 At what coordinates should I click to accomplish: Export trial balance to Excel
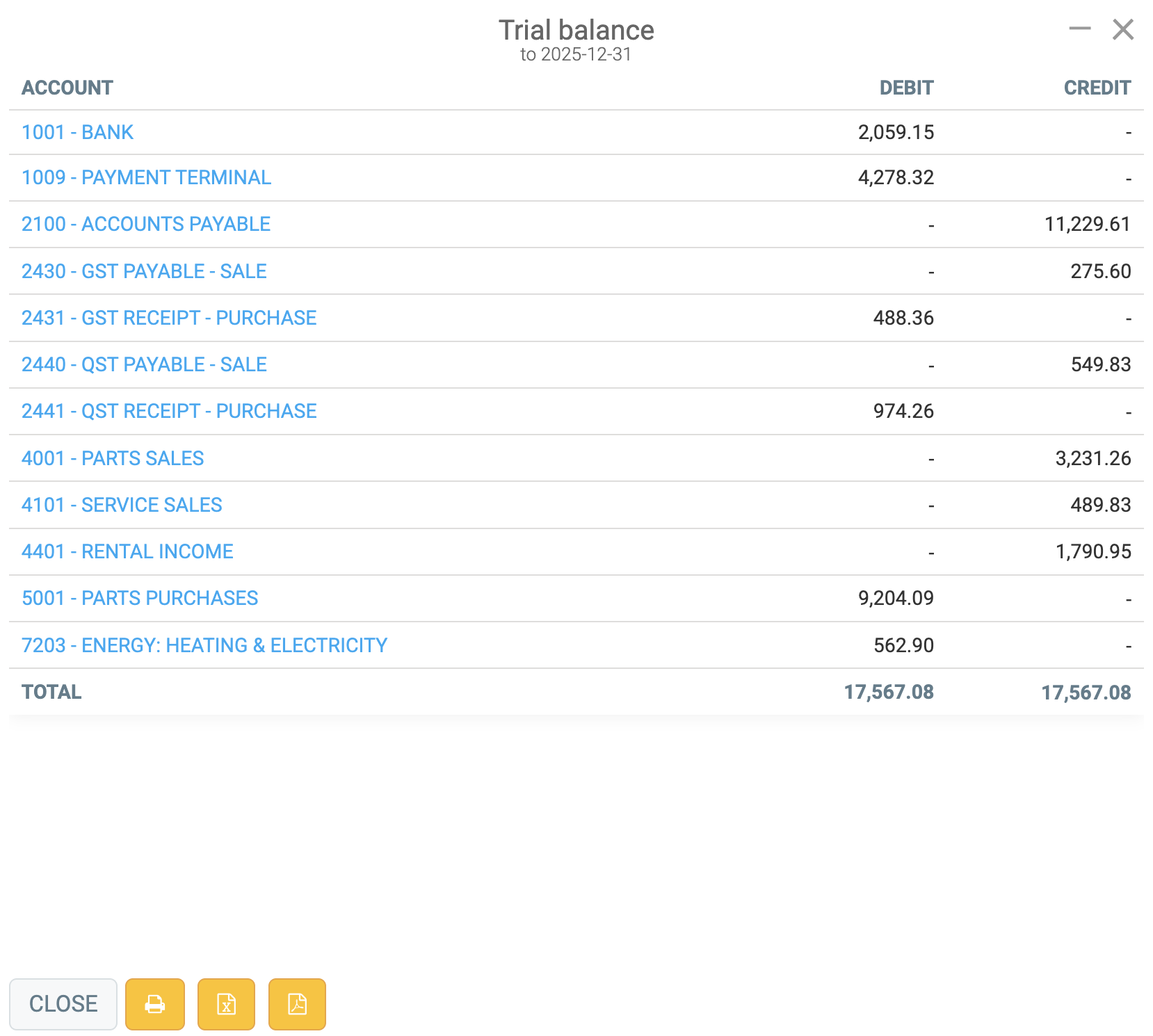tap(226, 1004)
